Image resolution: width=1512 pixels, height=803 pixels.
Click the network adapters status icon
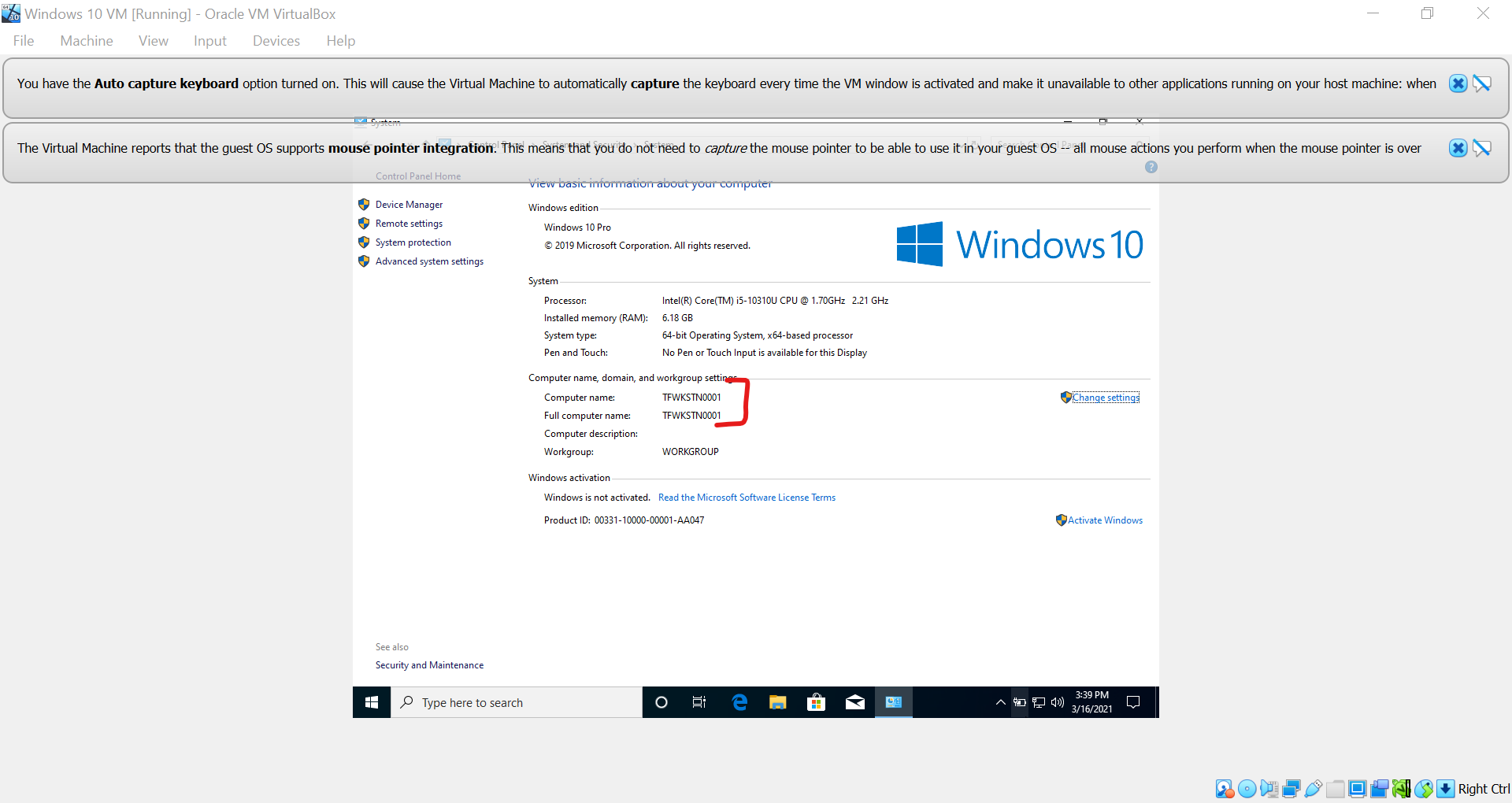[1291, 789]
